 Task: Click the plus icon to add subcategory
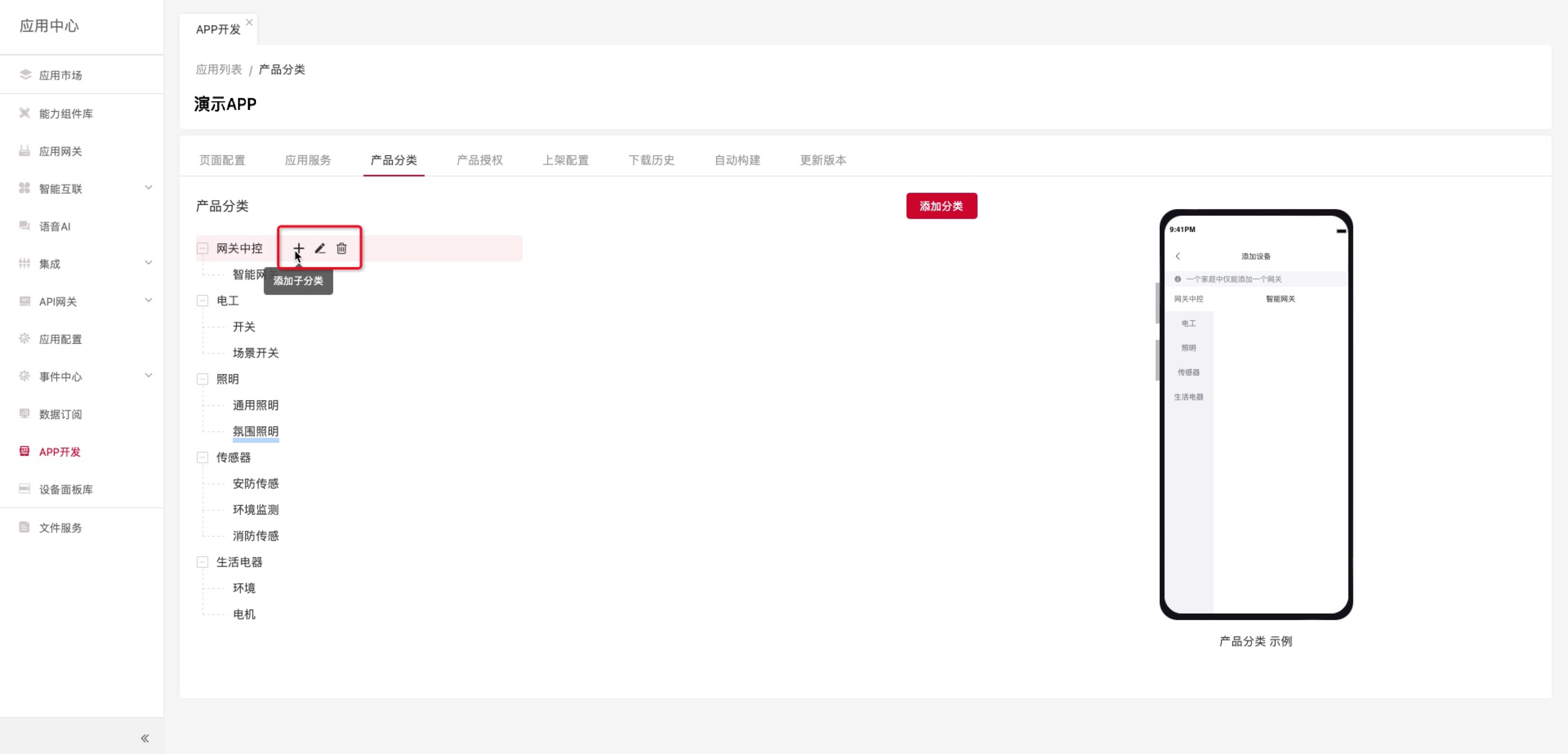pyautogui.click(x=298, y=248)
